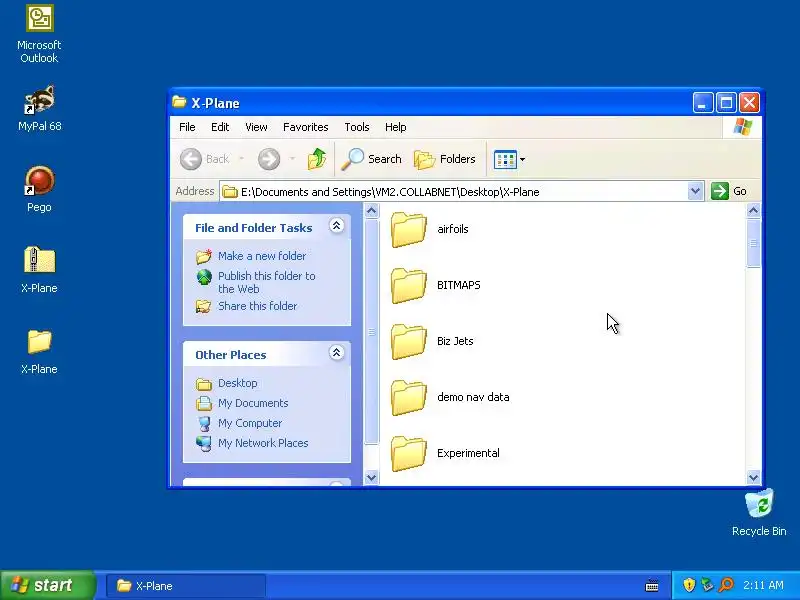The width and height of the screenshot is (800, 600).
Task: Select the MyPal 68 desktop shortcut
Action: [39, 109]
